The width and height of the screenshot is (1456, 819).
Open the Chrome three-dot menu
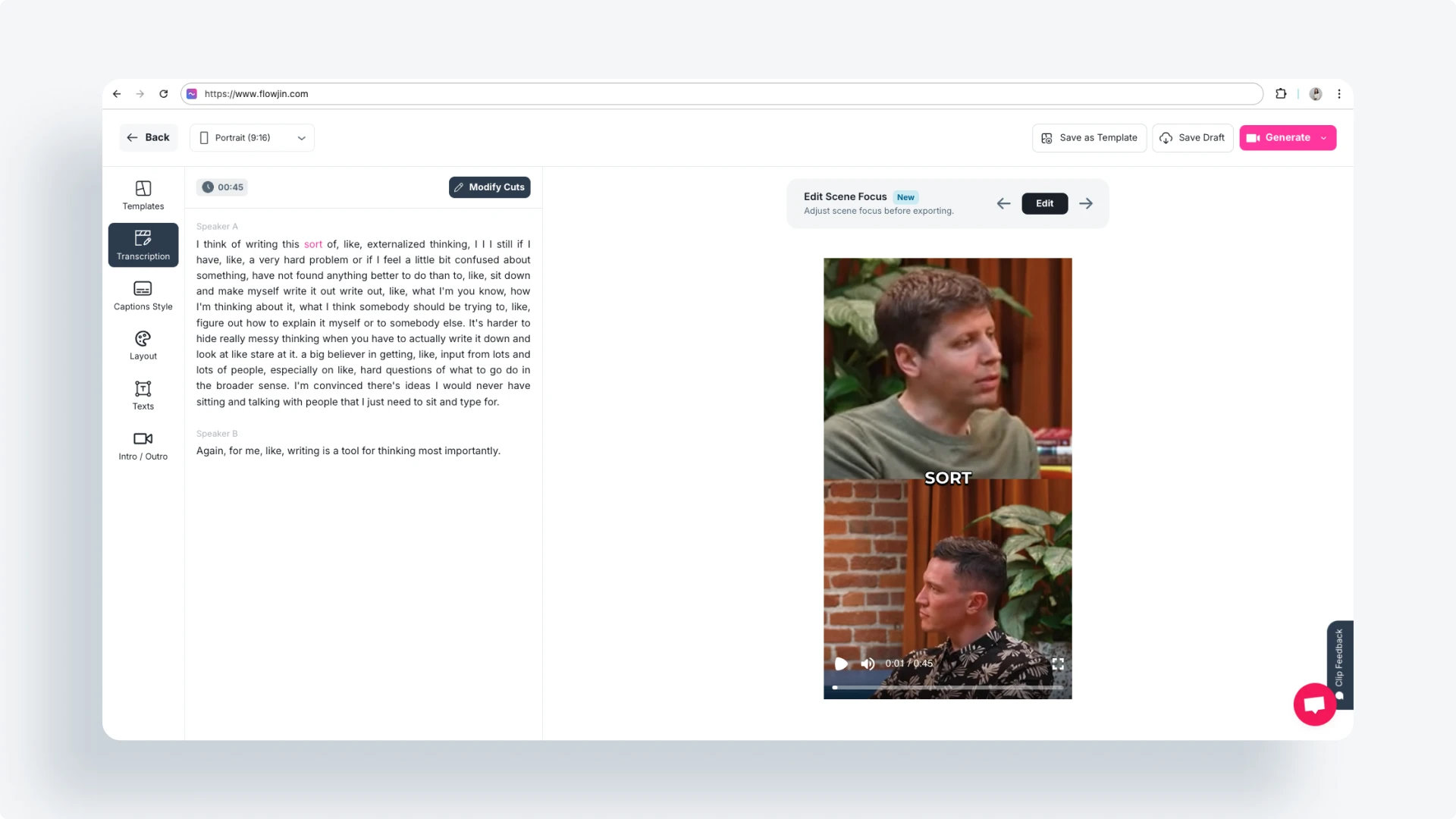click(x=1339, y=93)
